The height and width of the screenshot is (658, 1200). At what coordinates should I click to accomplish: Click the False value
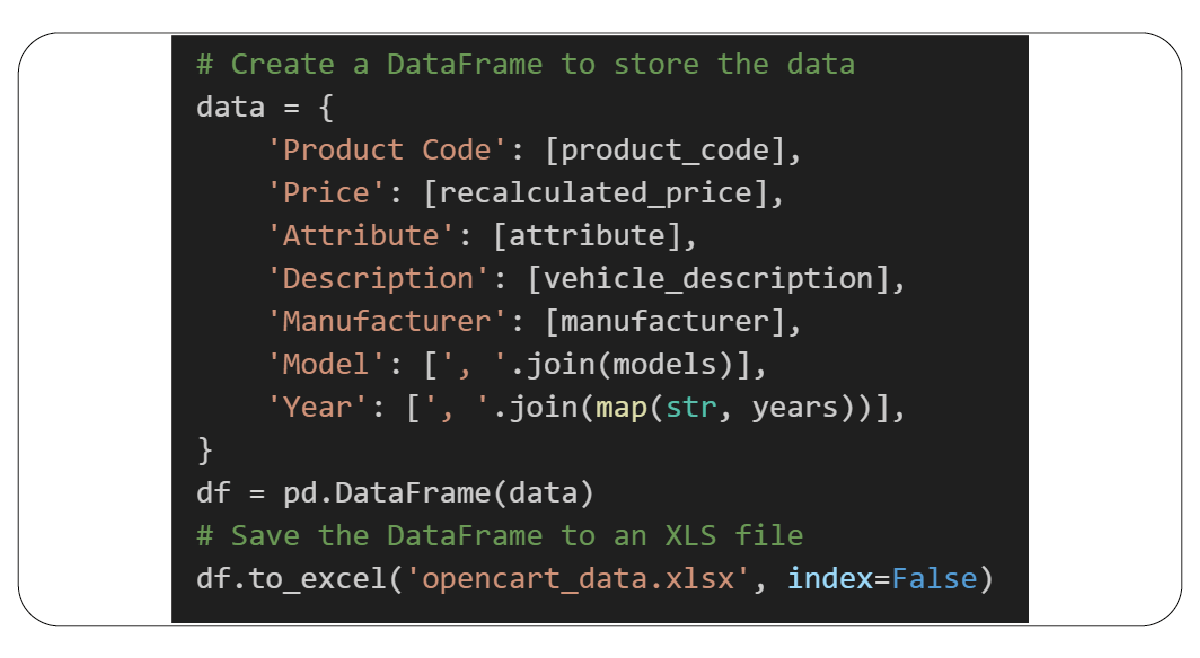point(934,579)
